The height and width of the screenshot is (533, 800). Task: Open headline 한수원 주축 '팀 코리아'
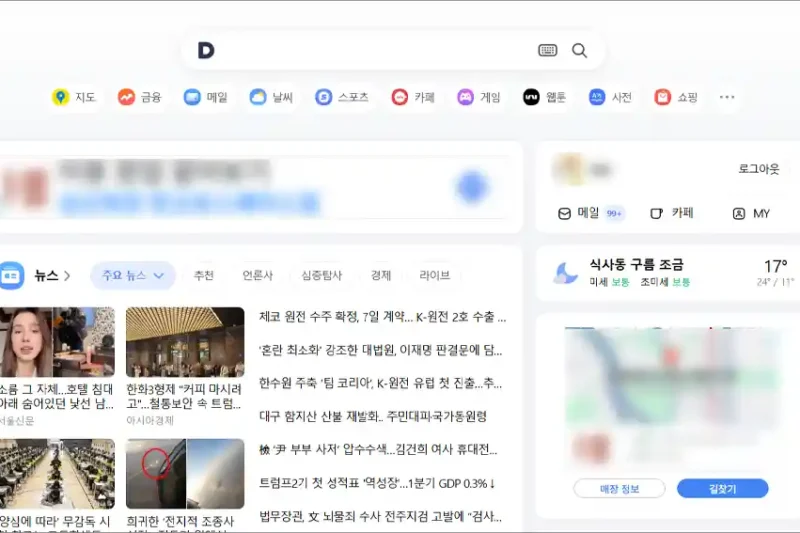pos(381,383)
